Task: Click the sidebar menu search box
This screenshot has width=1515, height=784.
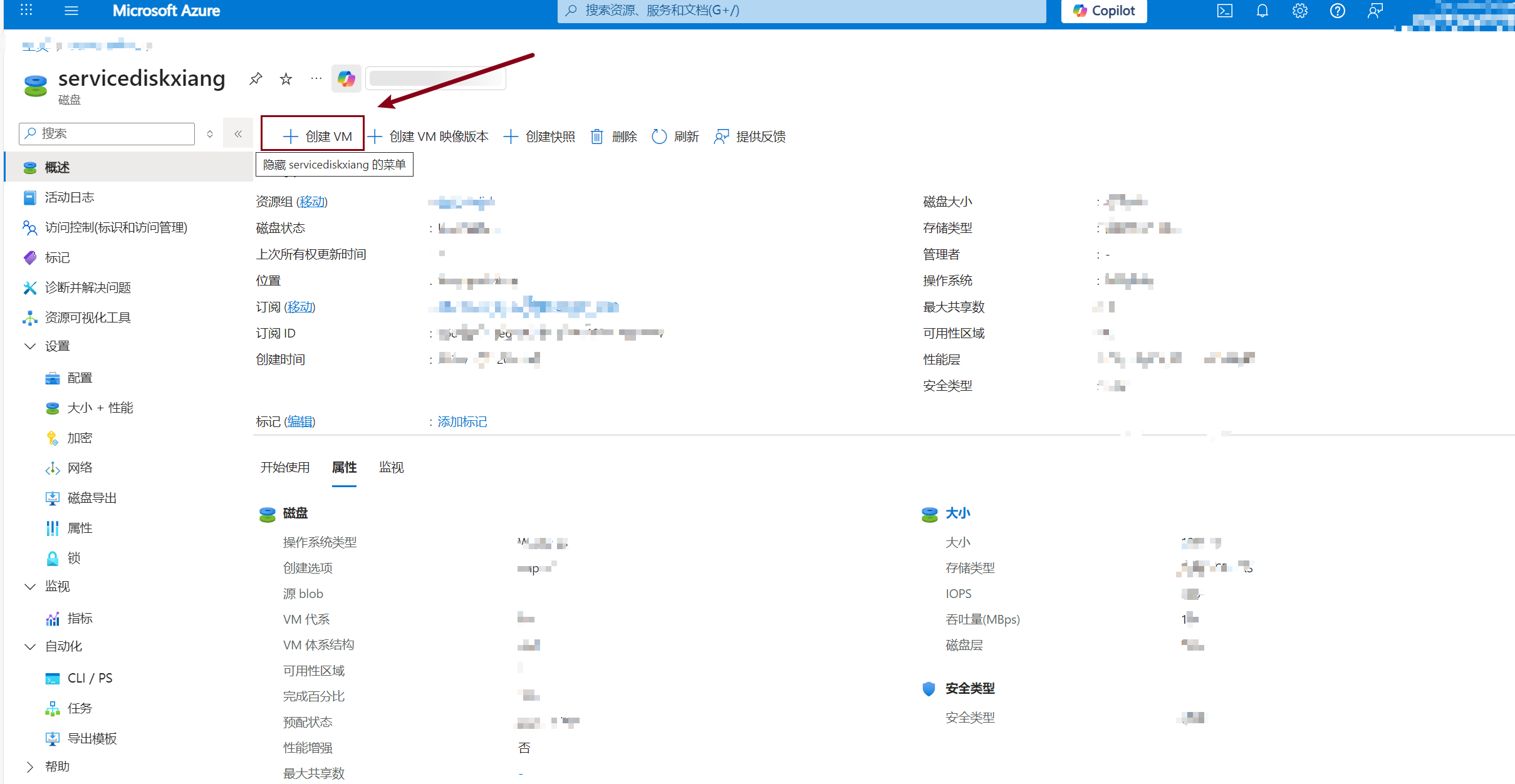Action: tap(107, 133)
